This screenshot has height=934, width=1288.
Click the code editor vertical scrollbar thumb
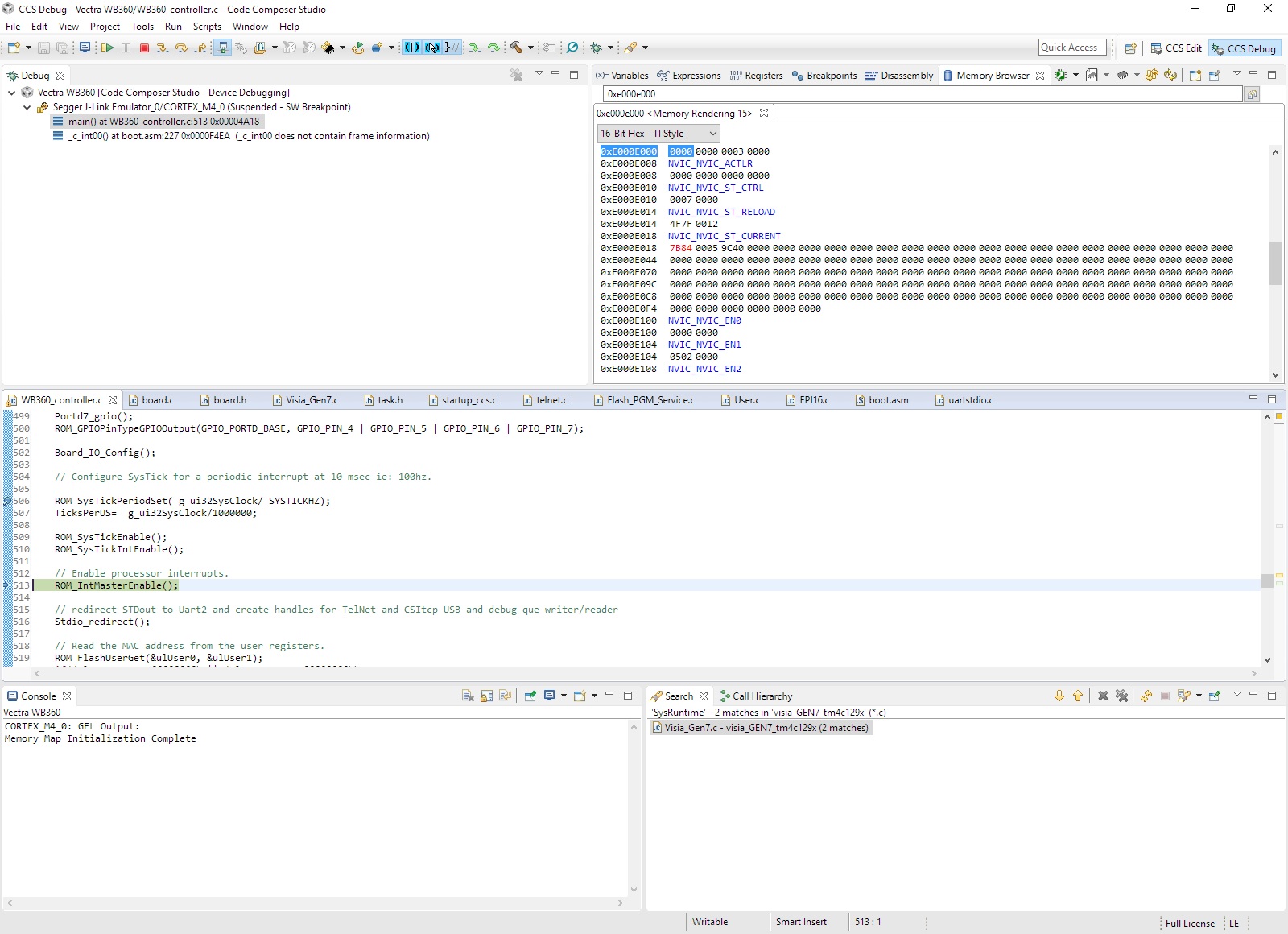point(1267,581)
